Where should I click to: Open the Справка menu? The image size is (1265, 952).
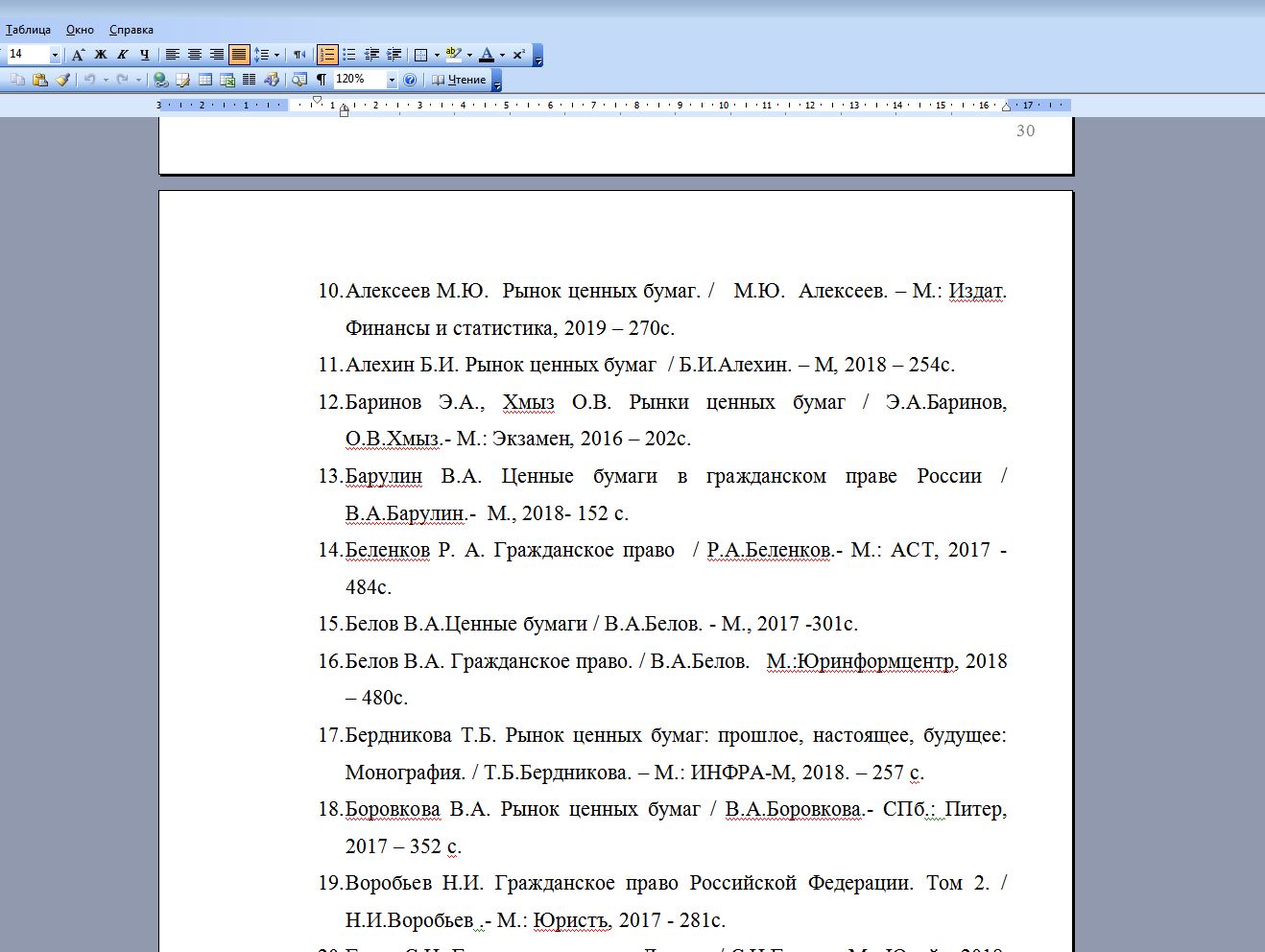click(131, 30)
